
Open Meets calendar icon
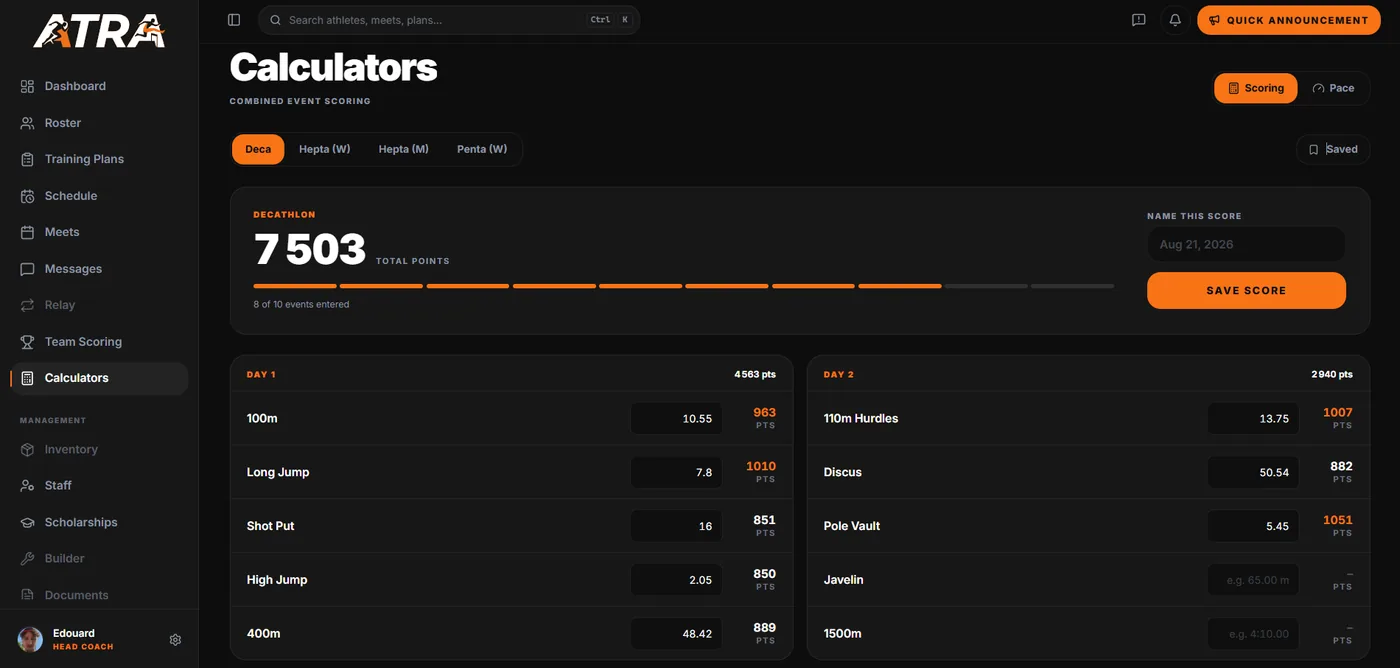(x=27, y=232)
